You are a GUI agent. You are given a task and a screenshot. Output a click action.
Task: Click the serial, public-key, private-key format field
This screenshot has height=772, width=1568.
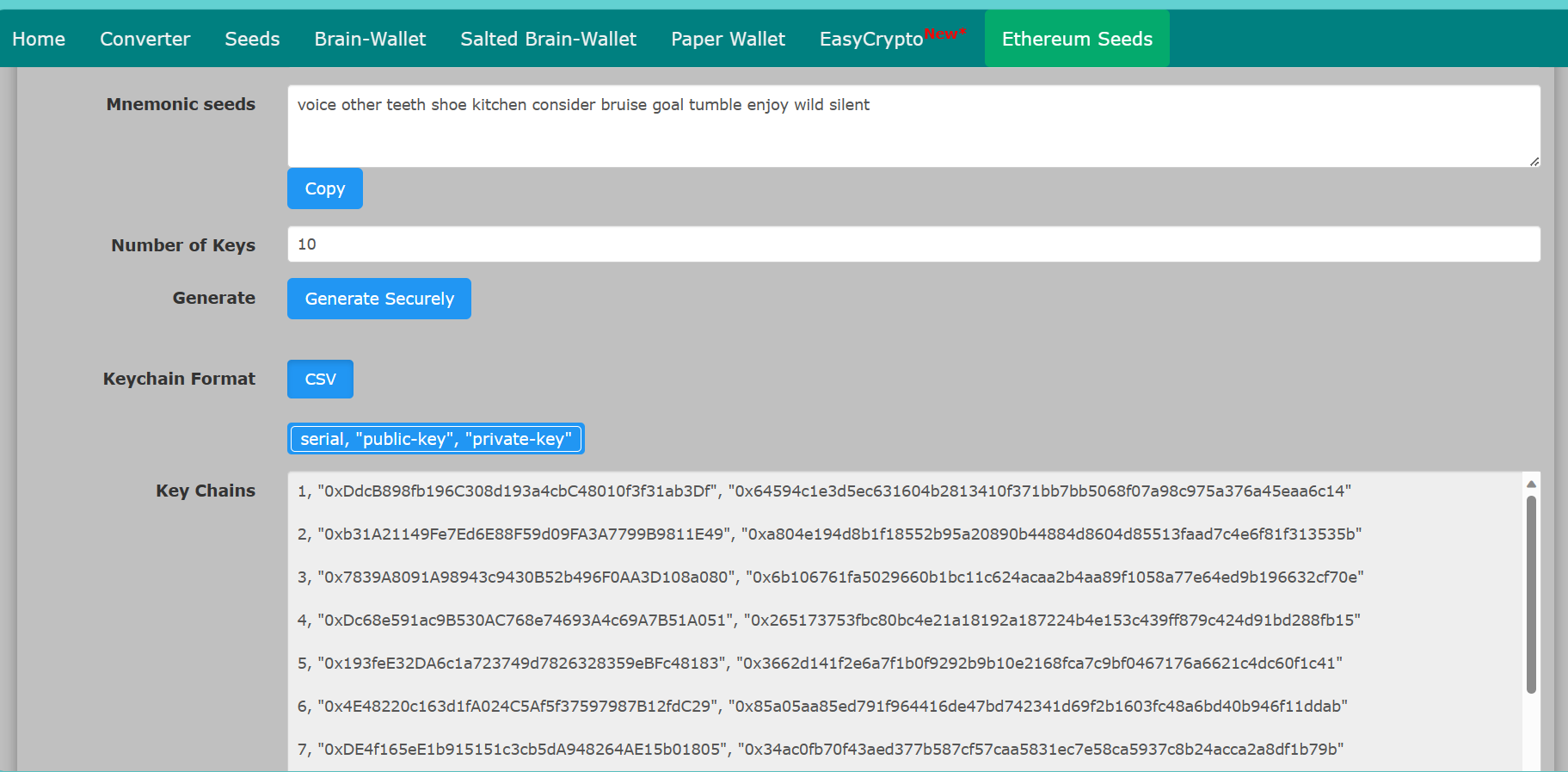tap(436, 439)
